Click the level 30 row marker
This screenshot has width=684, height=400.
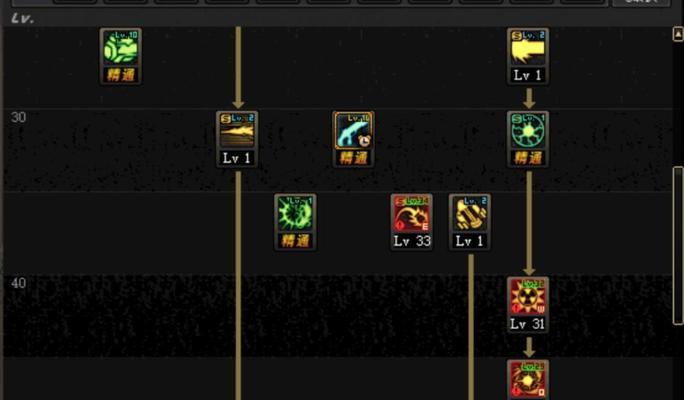tap(18, 117)
